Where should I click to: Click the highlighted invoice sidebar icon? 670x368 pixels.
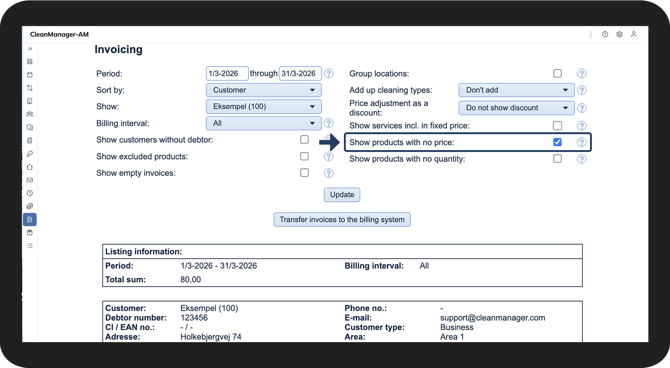coord(30,220)
